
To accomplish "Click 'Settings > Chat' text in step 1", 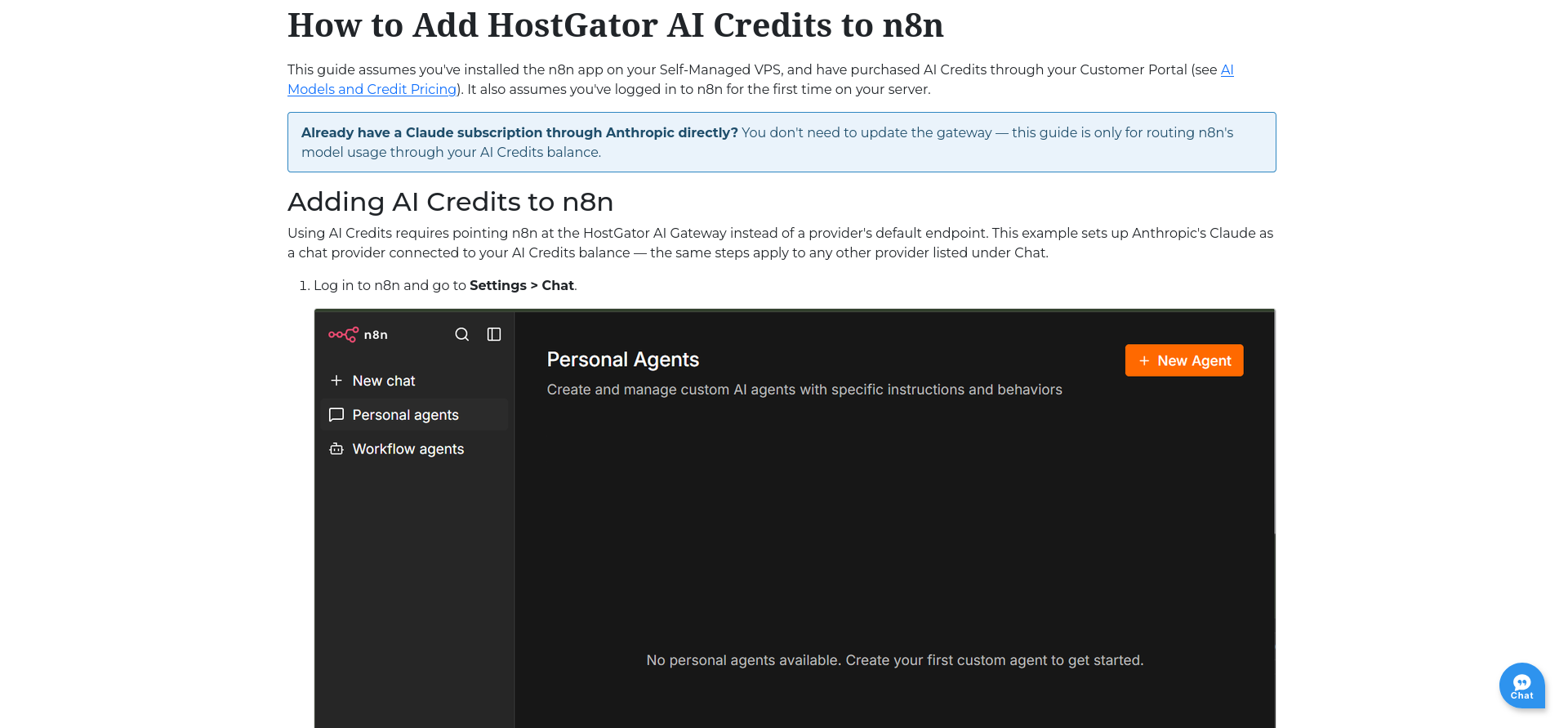I will (x=522, y=285).
